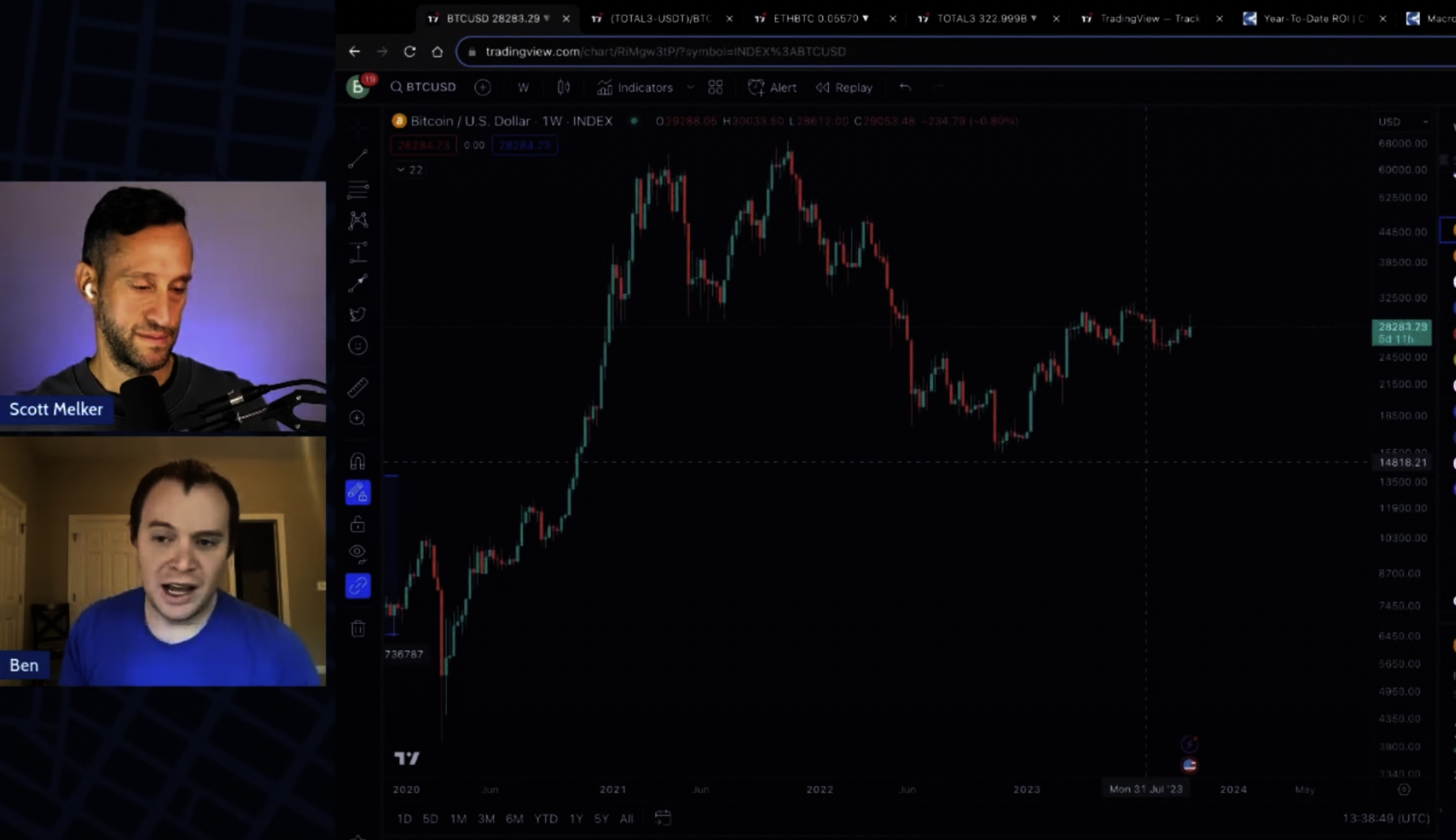Open the Fibonacci and horizontal lines tool
The image size is (1456, 840).
[x=358, y=190]
